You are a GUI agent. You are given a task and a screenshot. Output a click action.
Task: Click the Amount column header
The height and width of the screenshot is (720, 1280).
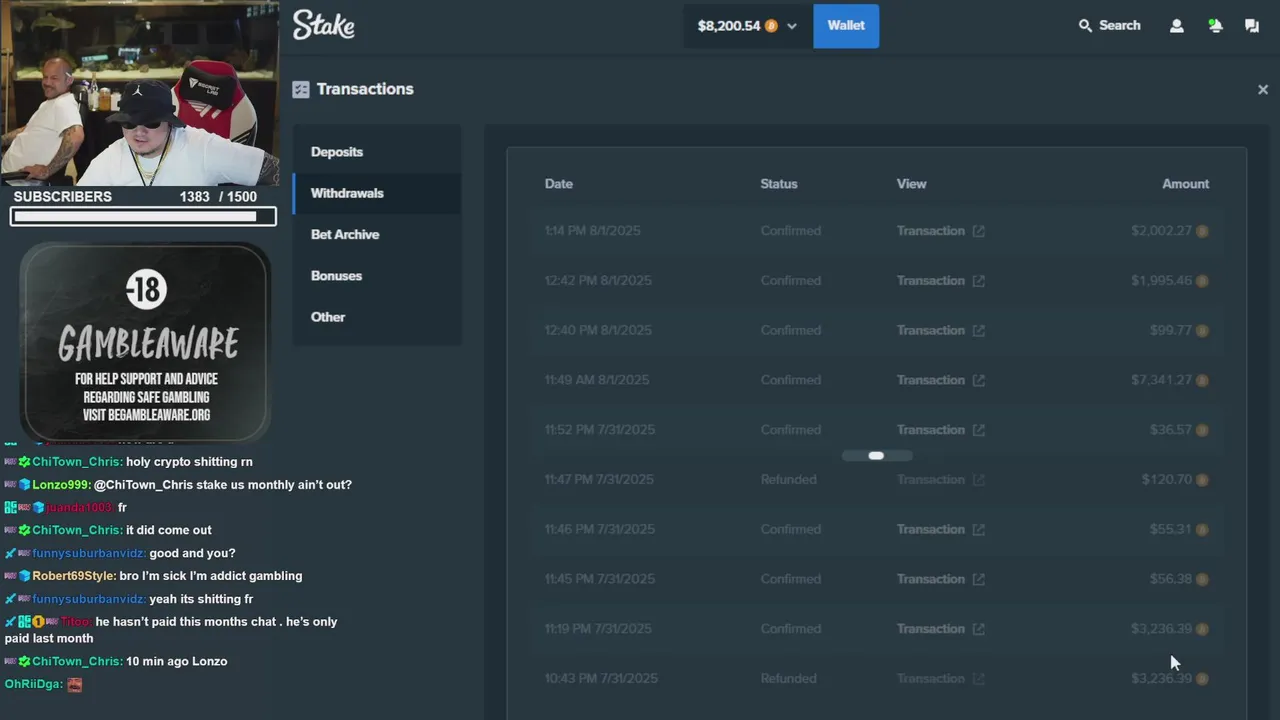(x=1185, y=184)
